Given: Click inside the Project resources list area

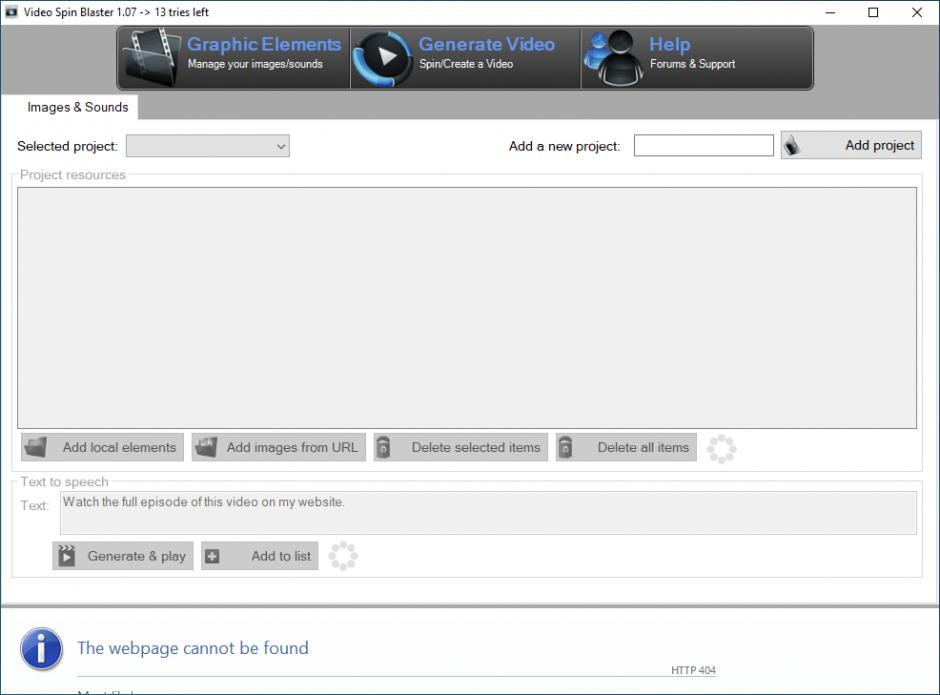Looking at the screenshot, I should point(466,308).
